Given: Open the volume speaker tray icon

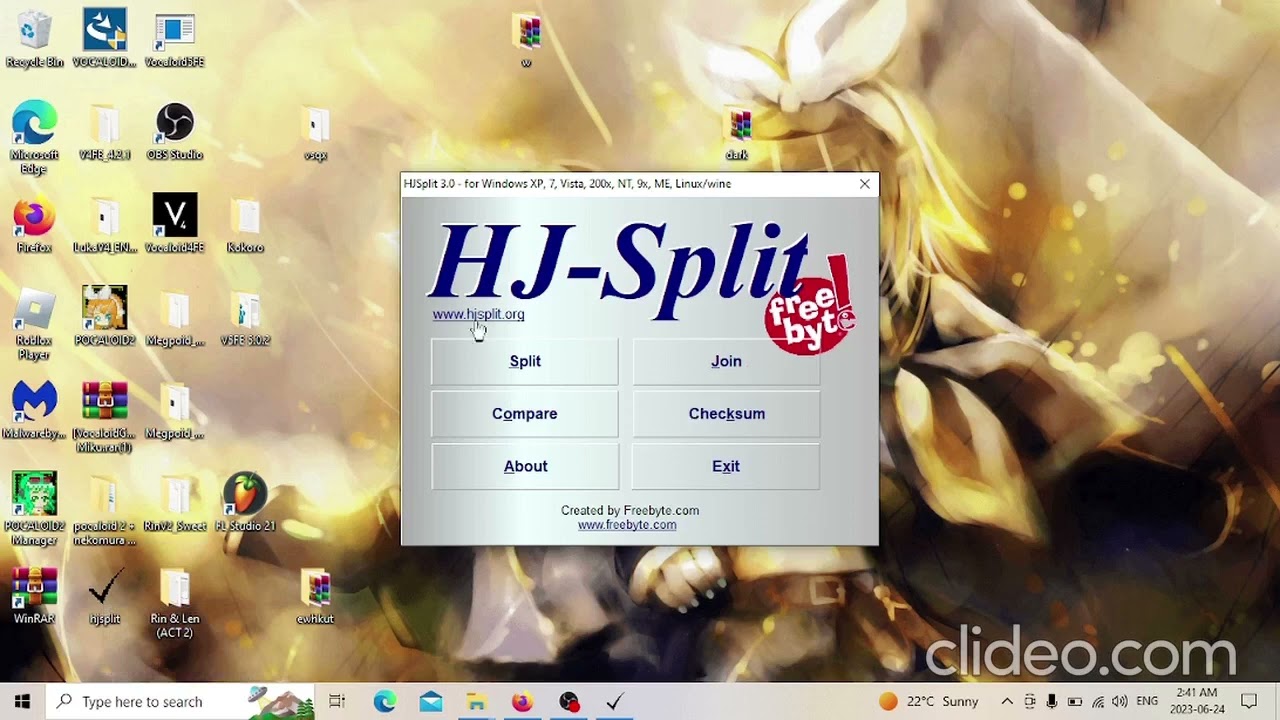Looking at the screenshot, I should click(1120, 702).
